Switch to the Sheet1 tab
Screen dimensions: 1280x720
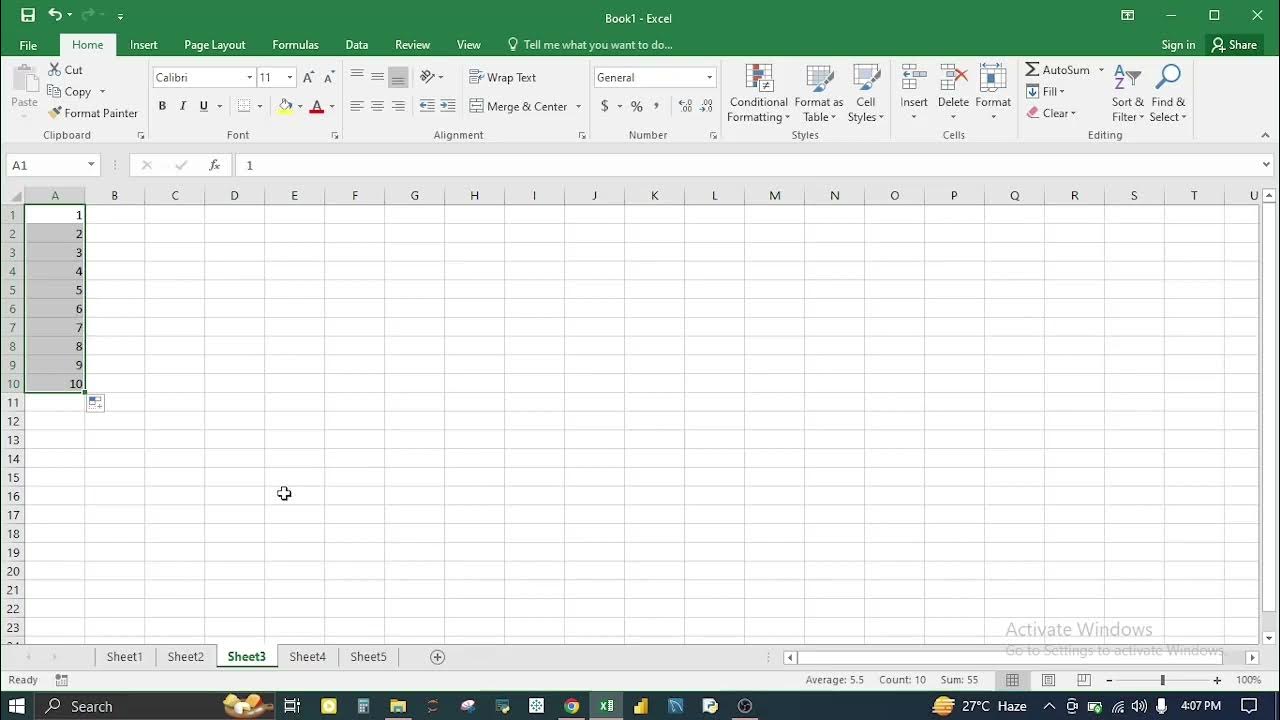tap(125, 657)
